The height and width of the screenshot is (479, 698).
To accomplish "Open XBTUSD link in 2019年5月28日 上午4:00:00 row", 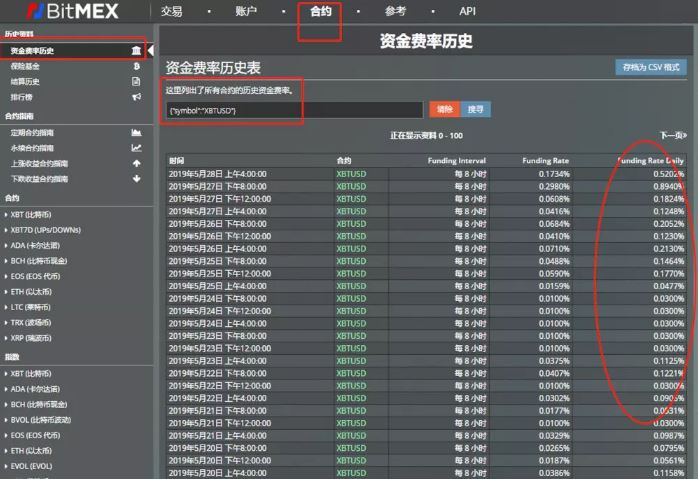I will click(351, 174).
